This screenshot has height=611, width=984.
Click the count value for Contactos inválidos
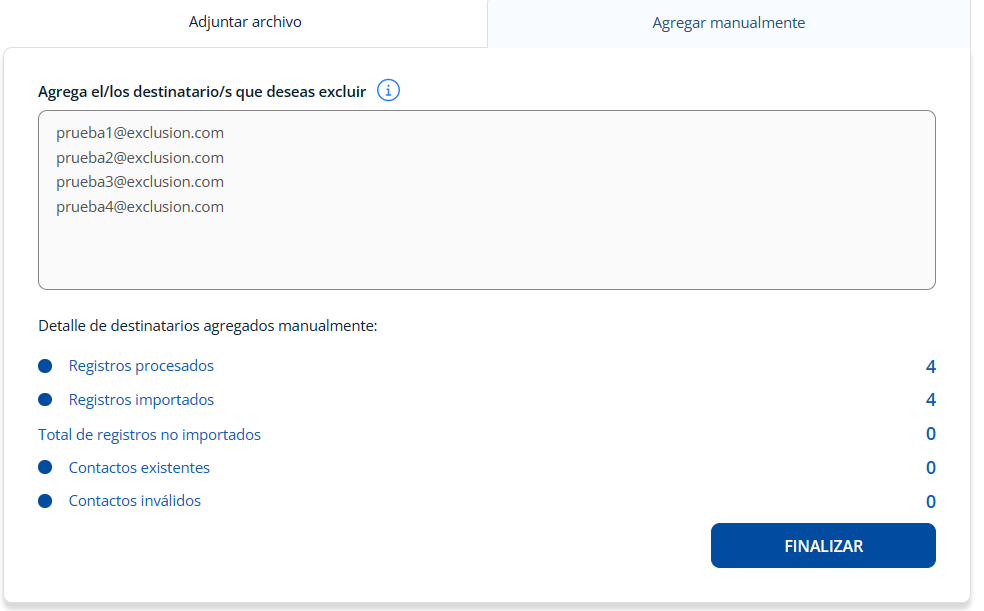930,502
